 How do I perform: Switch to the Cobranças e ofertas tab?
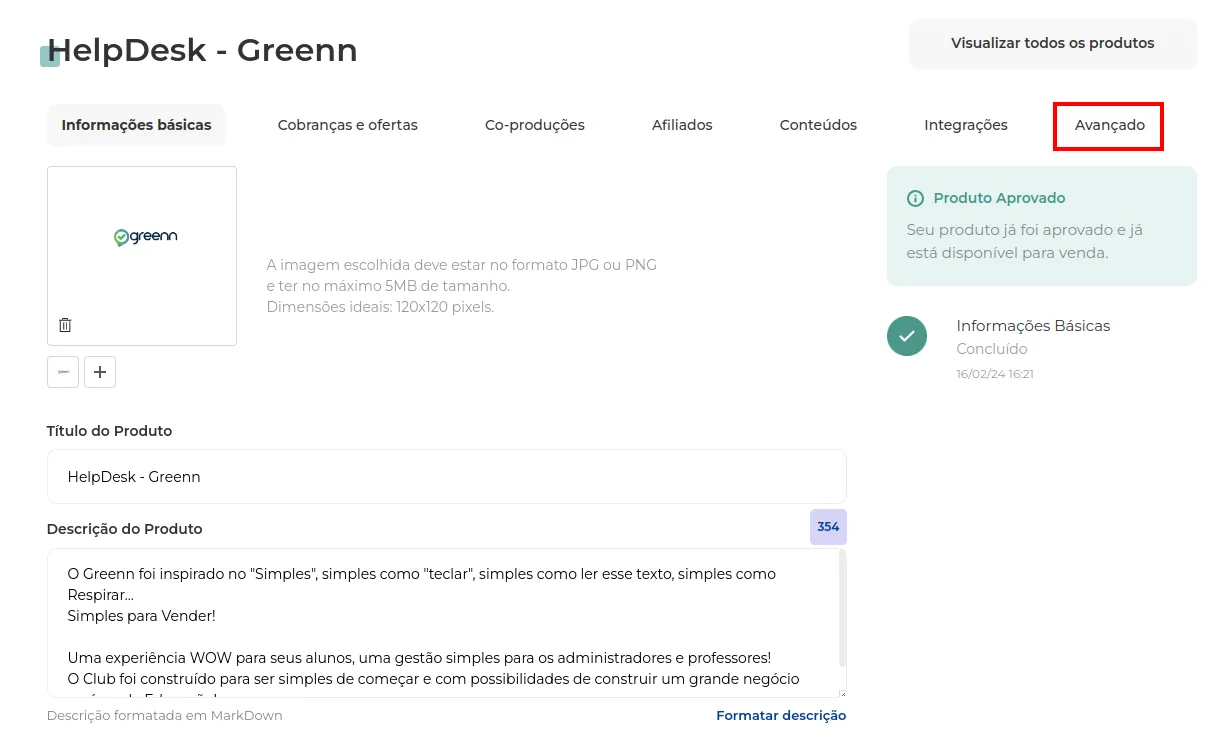[348, 125]
